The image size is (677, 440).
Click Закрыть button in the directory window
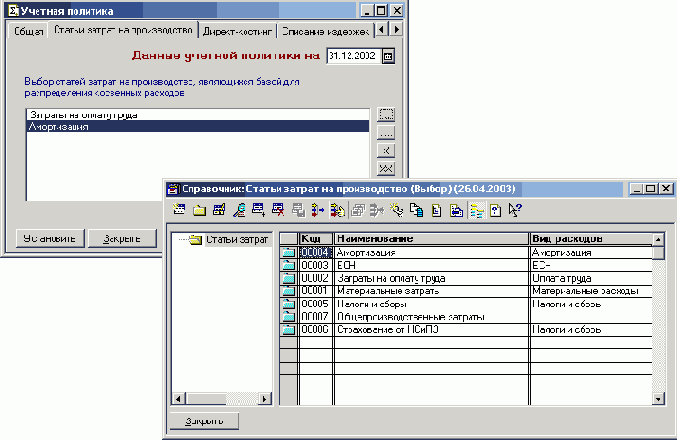click(x=204, y=421)
